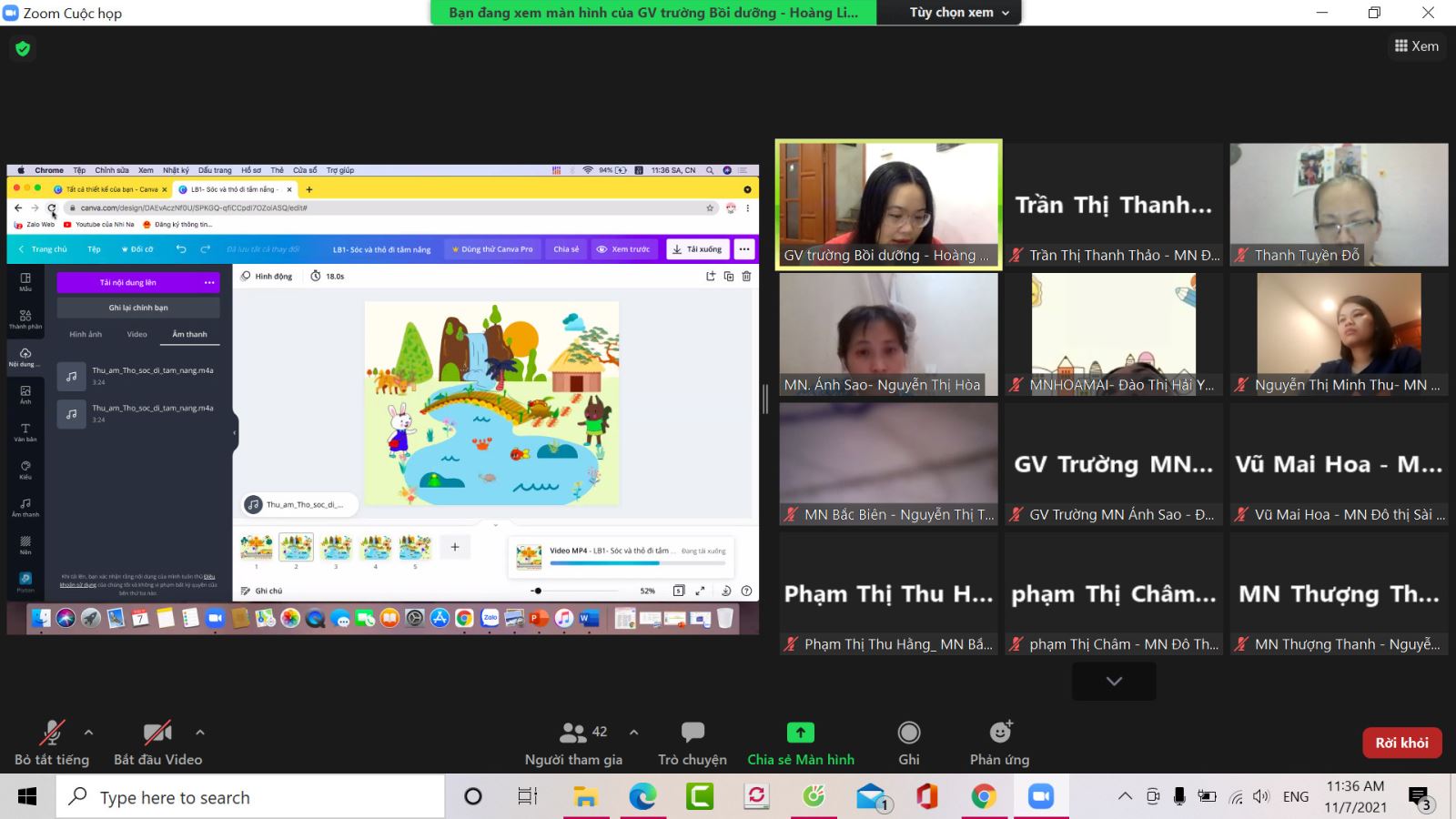Toggle camera with Bắt đầu Video
The height and width of the screenshot is (819, 1456).
157,733
